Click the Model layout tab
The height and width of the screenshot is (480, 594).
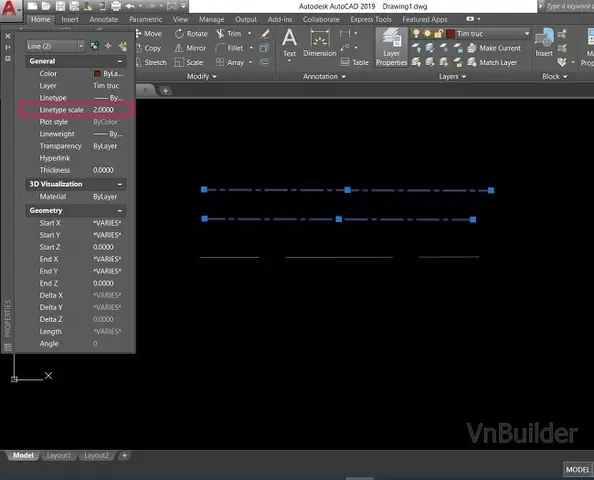point(23,455)
